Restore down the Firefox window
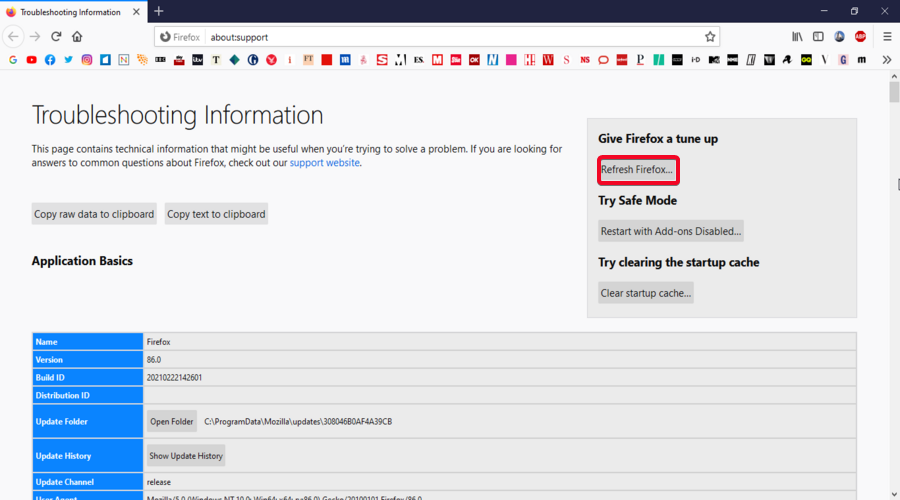 click(854, 11)
